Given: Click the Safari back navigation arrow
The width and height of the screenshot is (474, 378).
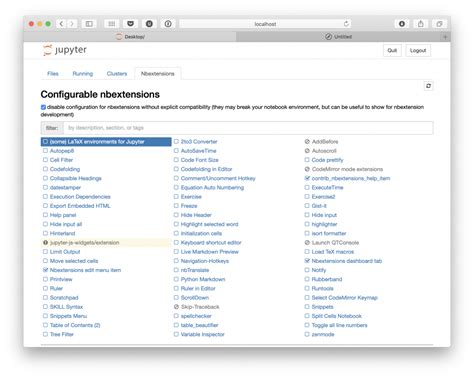Looking at the screenshot, I should pos(61,24).
